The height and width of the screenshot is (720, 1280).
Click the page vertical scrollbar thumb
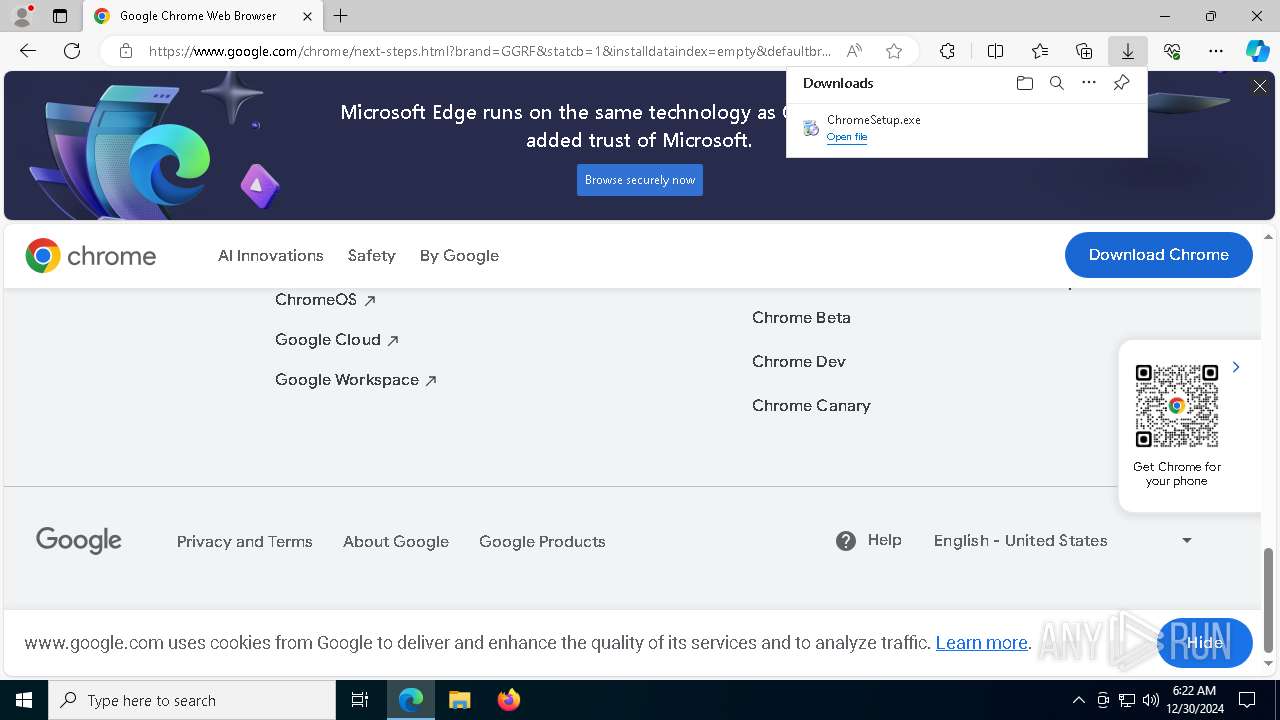pyautogui.click(x=1269, y=598)
